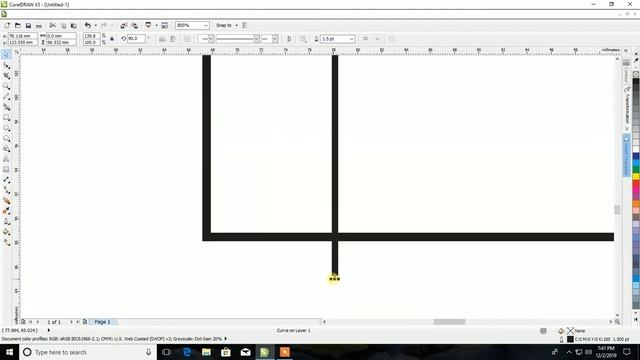
Task: Undo the last action
Action: 88,25
